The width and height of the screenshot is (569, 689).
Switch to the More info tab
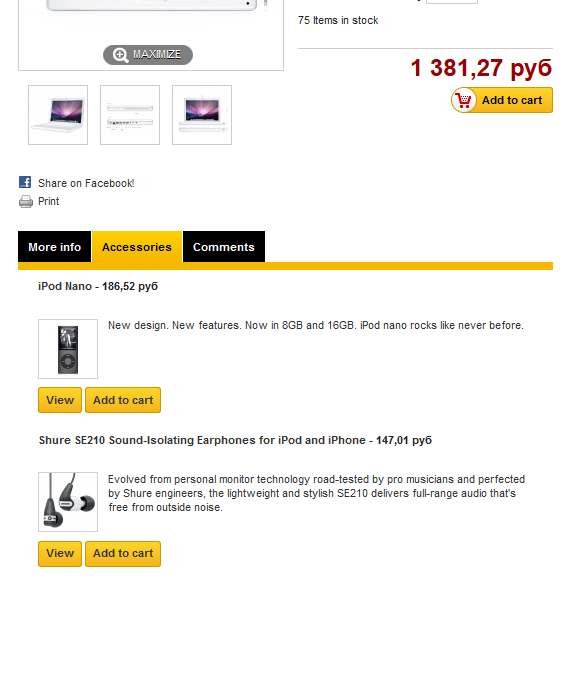click(x=54, y=247)
